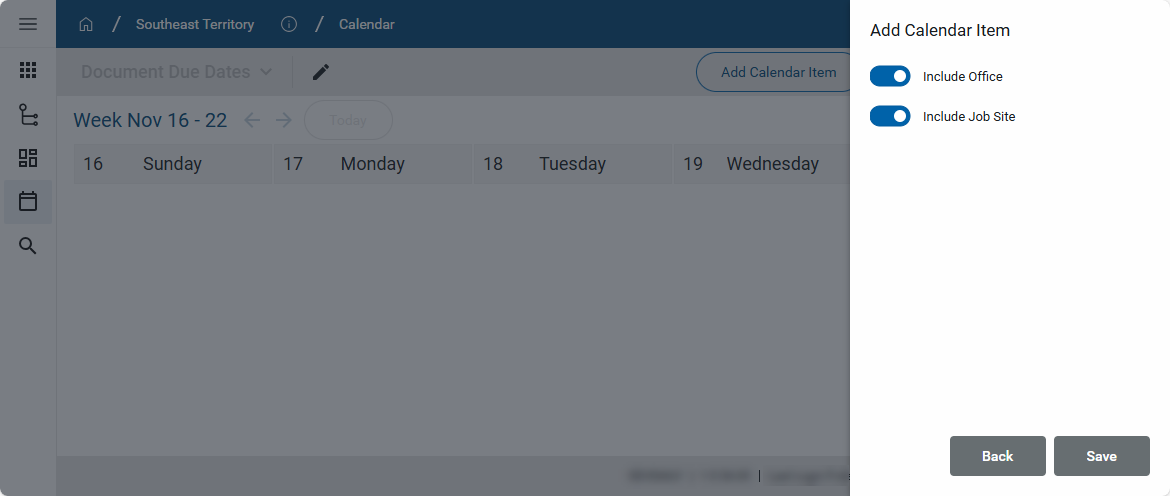
Task: Click the Calendar breadcrumb item
Action: pyautogui.click(x=367, y=24)
